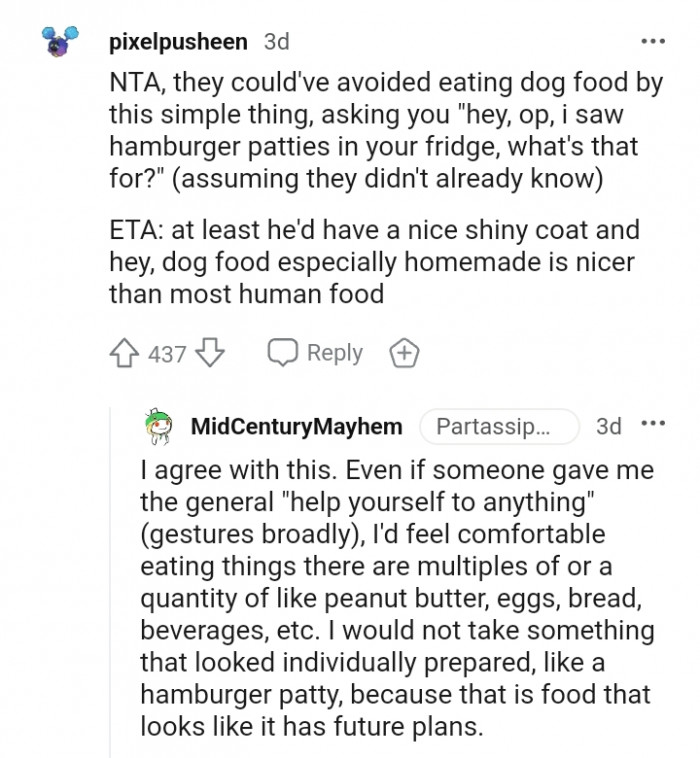Visit the MidCenturyMayhem username link
Screen dimensions: 700x758
tap(296, 427)
